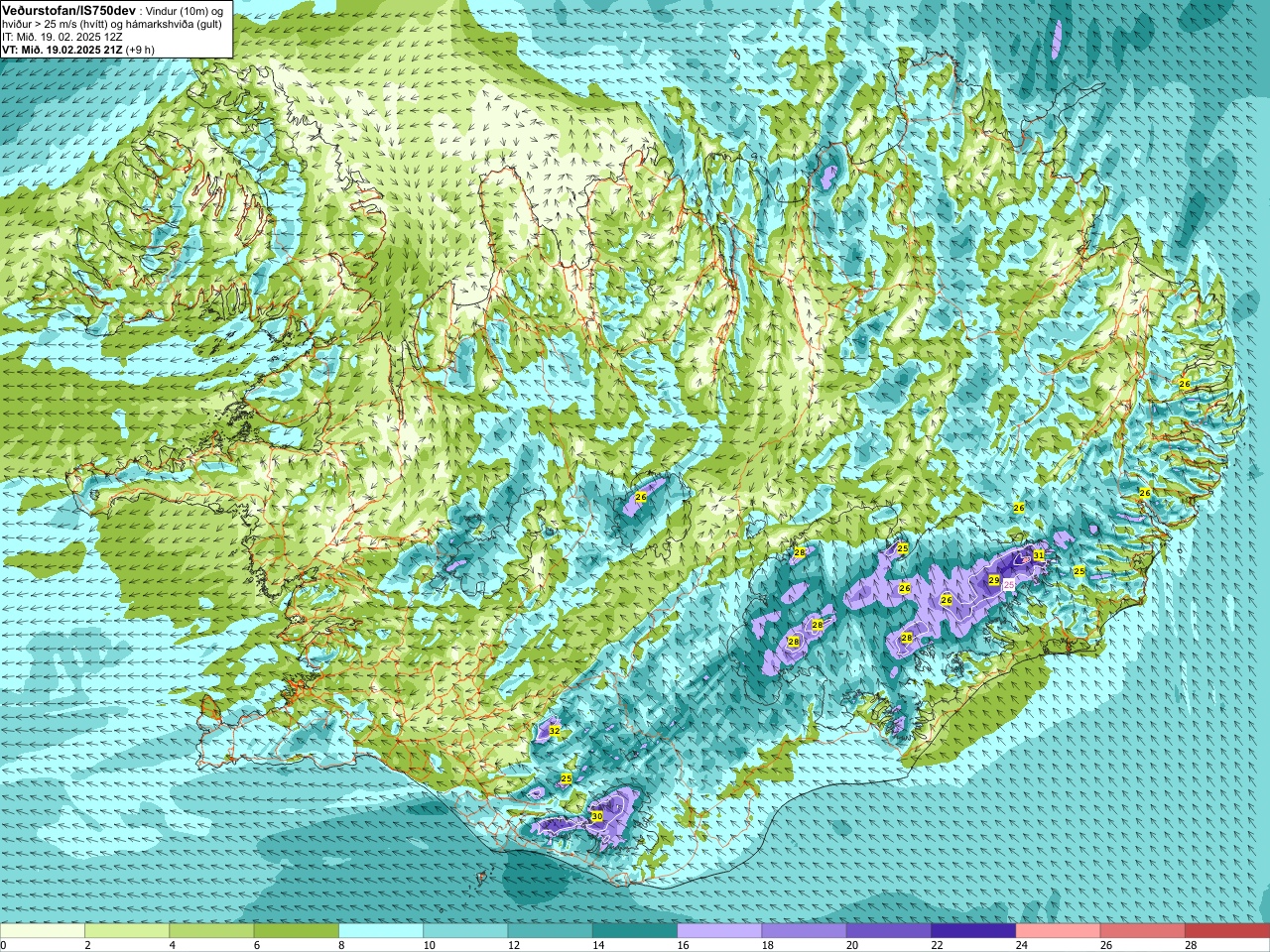Image resolution: width=1270 pixels, height=952 pixels.
Task: Click the legend tick number 16
Action: click(683, 945)
